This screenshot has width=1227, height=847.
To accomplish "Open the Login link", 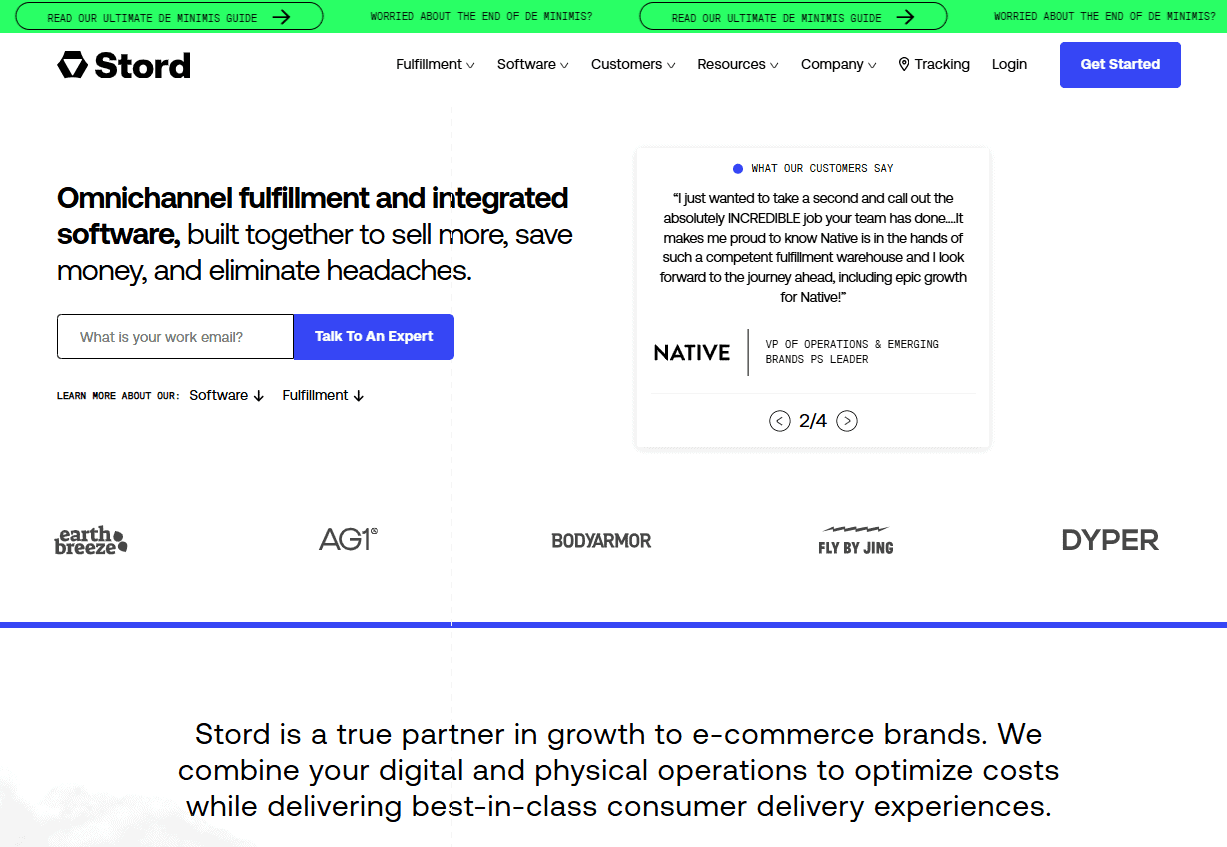I will [x=1009, y=64].
